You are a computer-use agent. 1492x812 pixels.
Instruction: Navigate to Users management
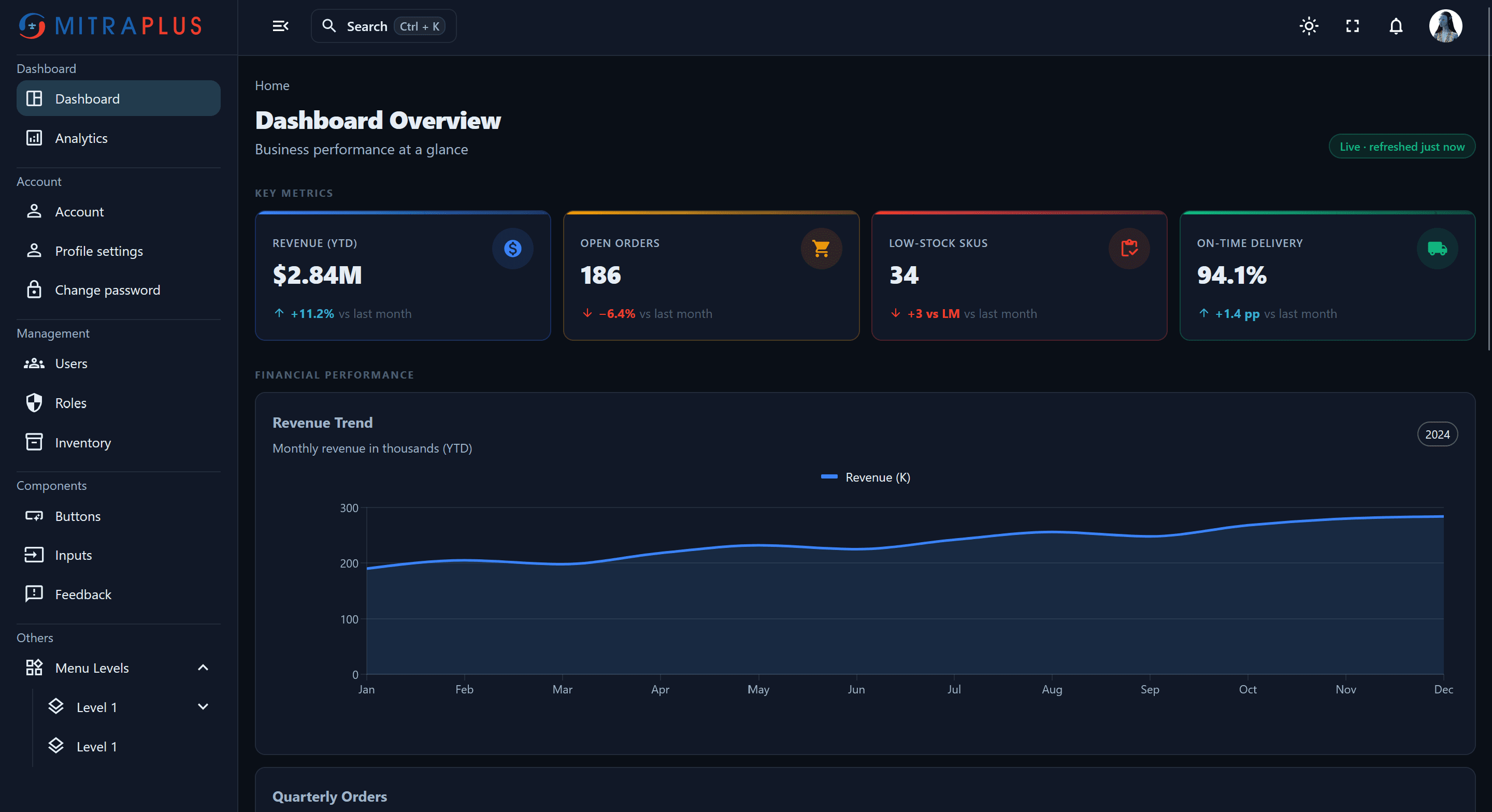click(118, 363)
